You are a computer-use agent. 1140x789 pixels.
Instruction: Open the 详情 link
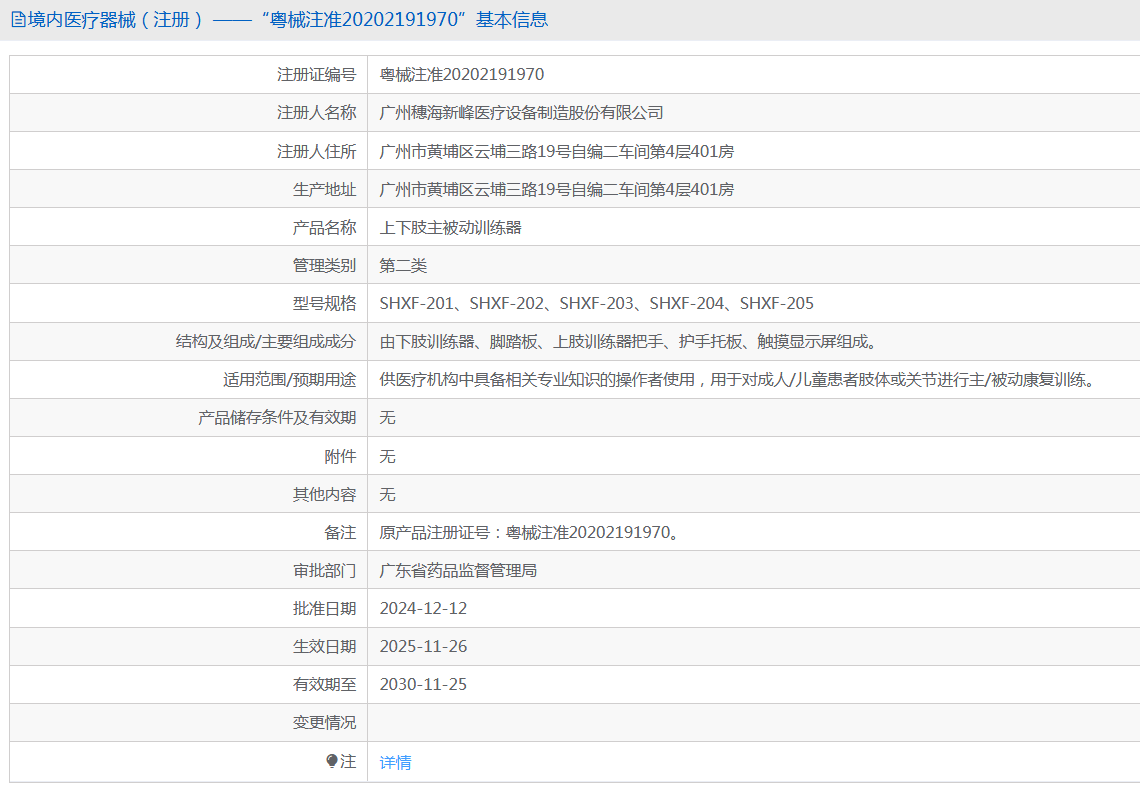point(396,762)
